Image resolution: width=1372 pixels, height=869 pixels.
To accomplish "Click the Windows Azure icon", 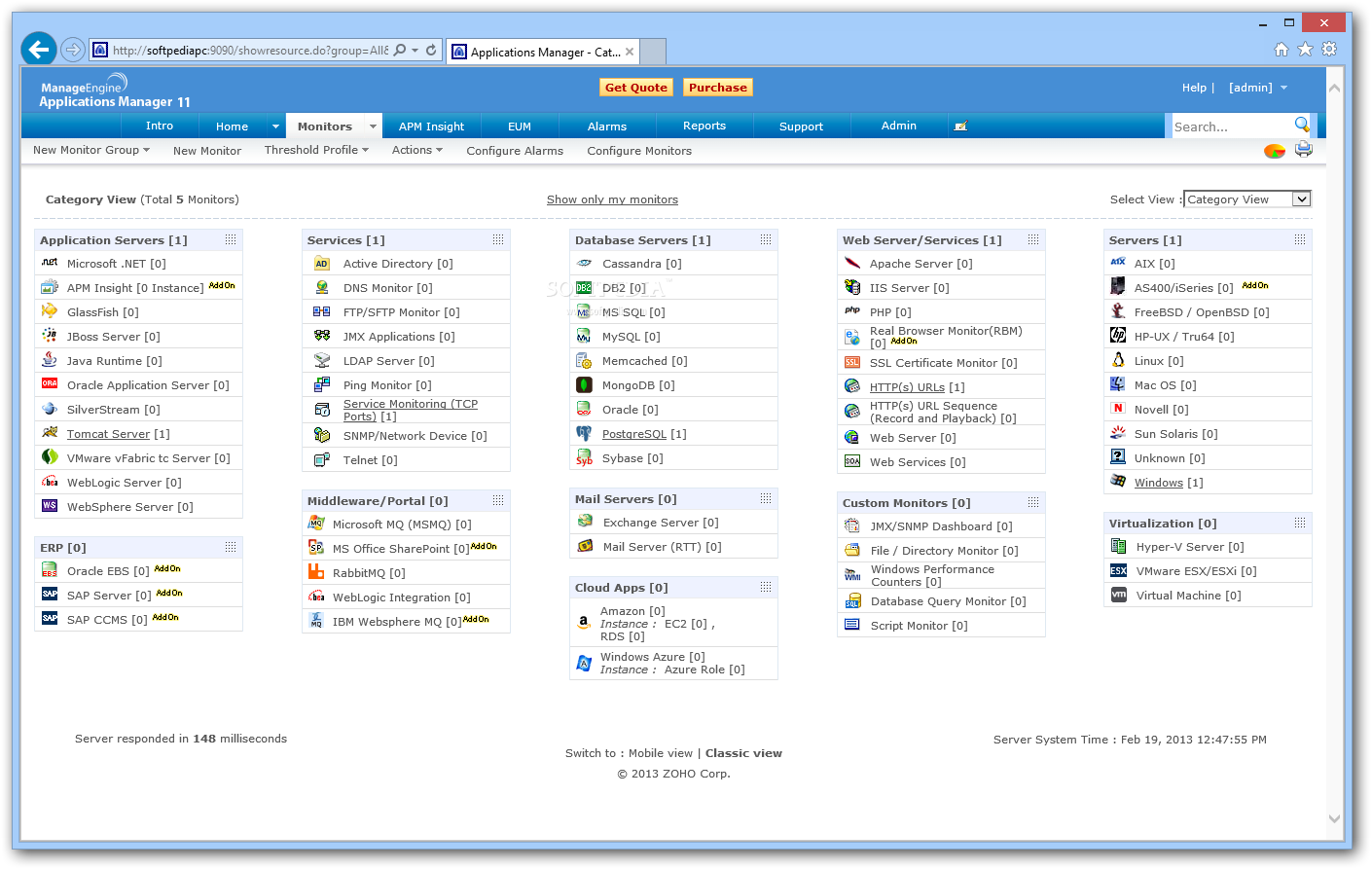I will tap(584, 663).
